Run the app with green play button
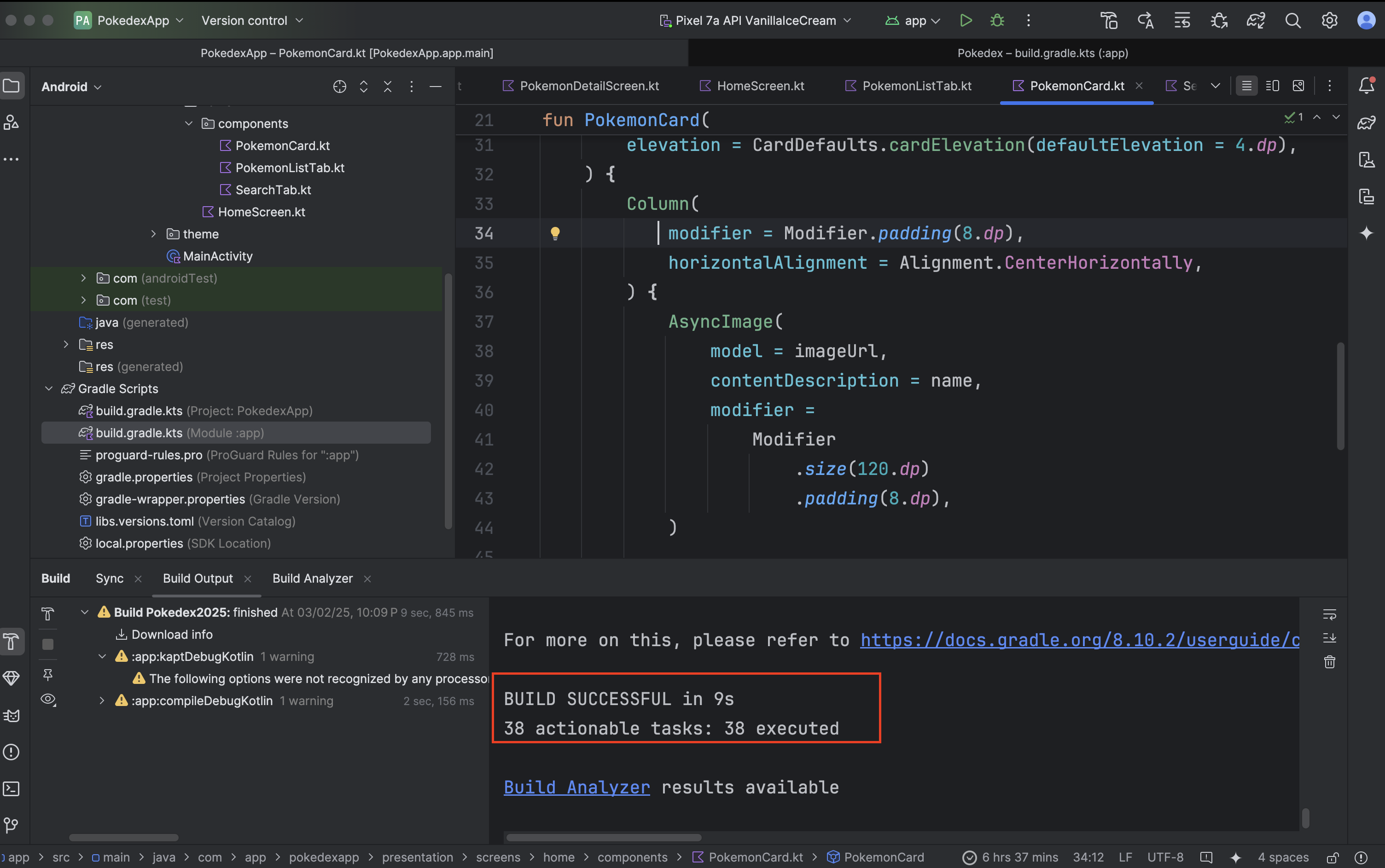This screenshot has height=868, width=1385. click(966, 21)
